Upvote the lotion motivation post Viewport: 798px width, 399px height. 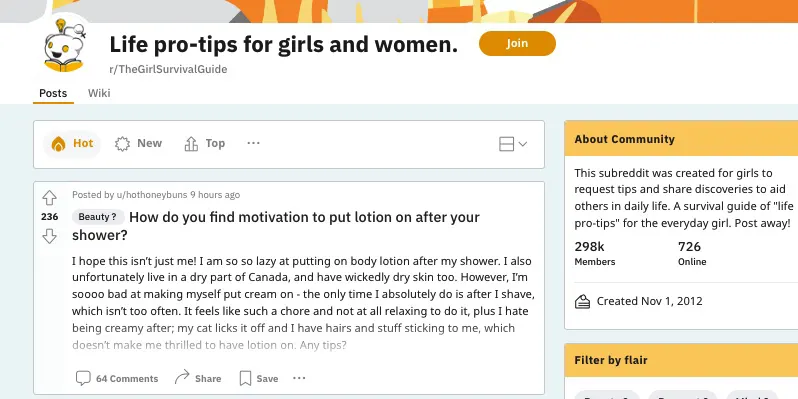(49, 197)
